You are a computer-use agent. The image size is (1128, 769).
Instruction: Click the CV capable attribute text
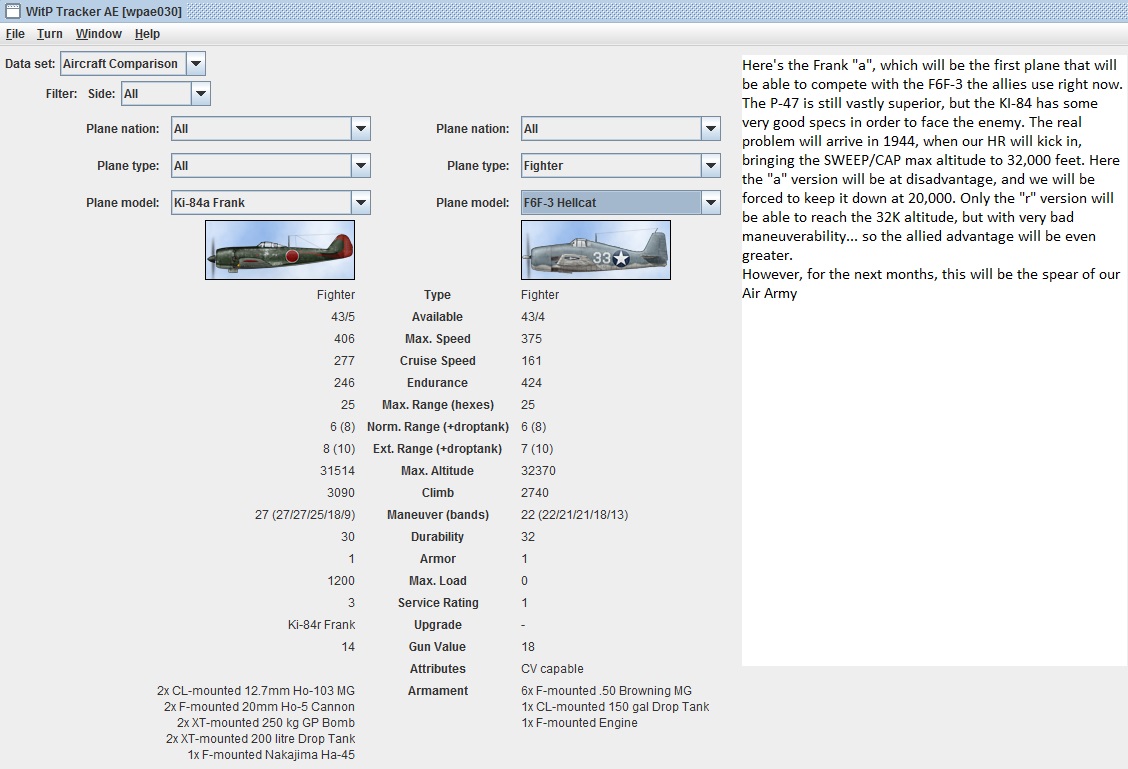click(552, 669)
